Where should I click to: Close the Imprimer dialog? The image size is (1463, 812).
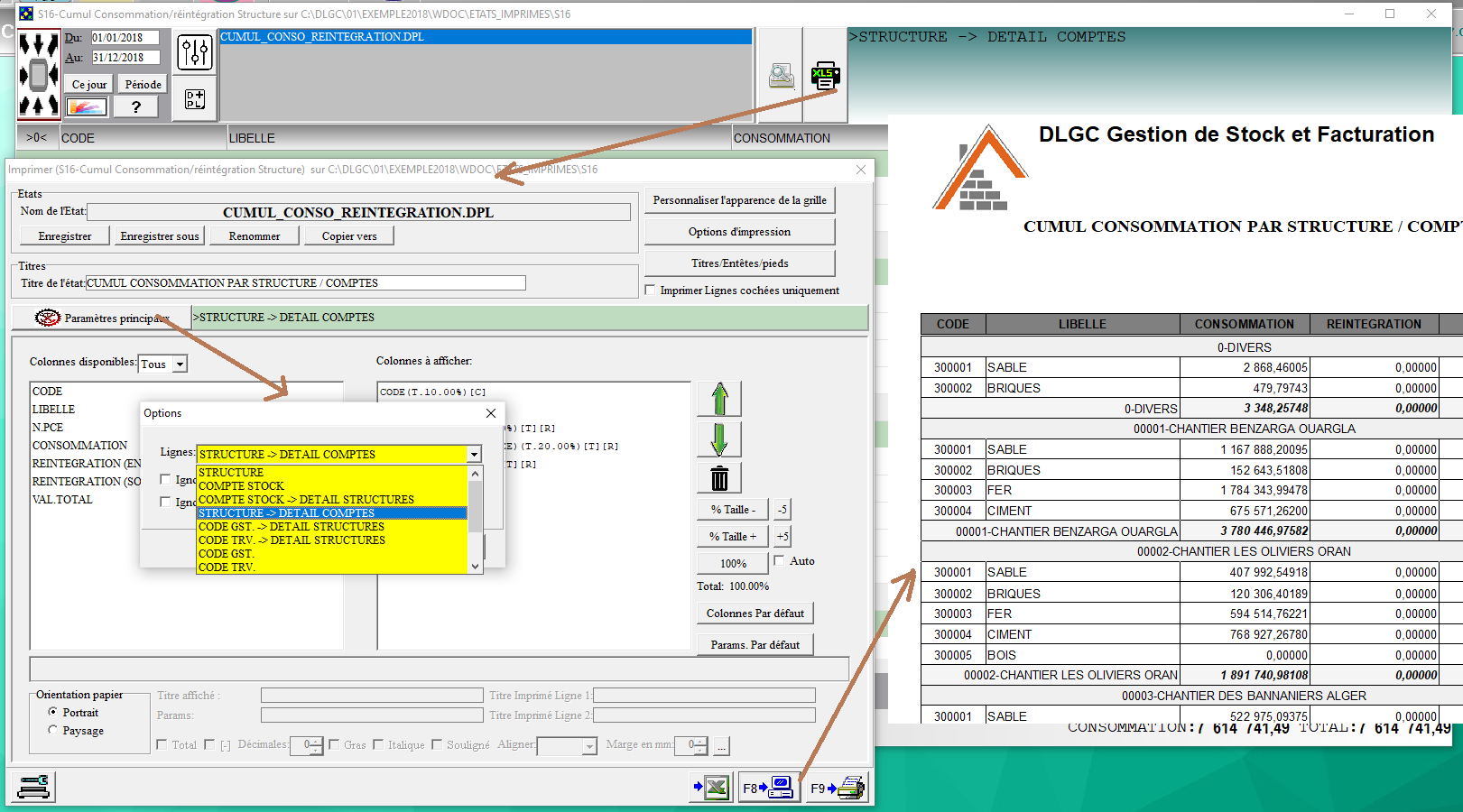pos(861,170)
